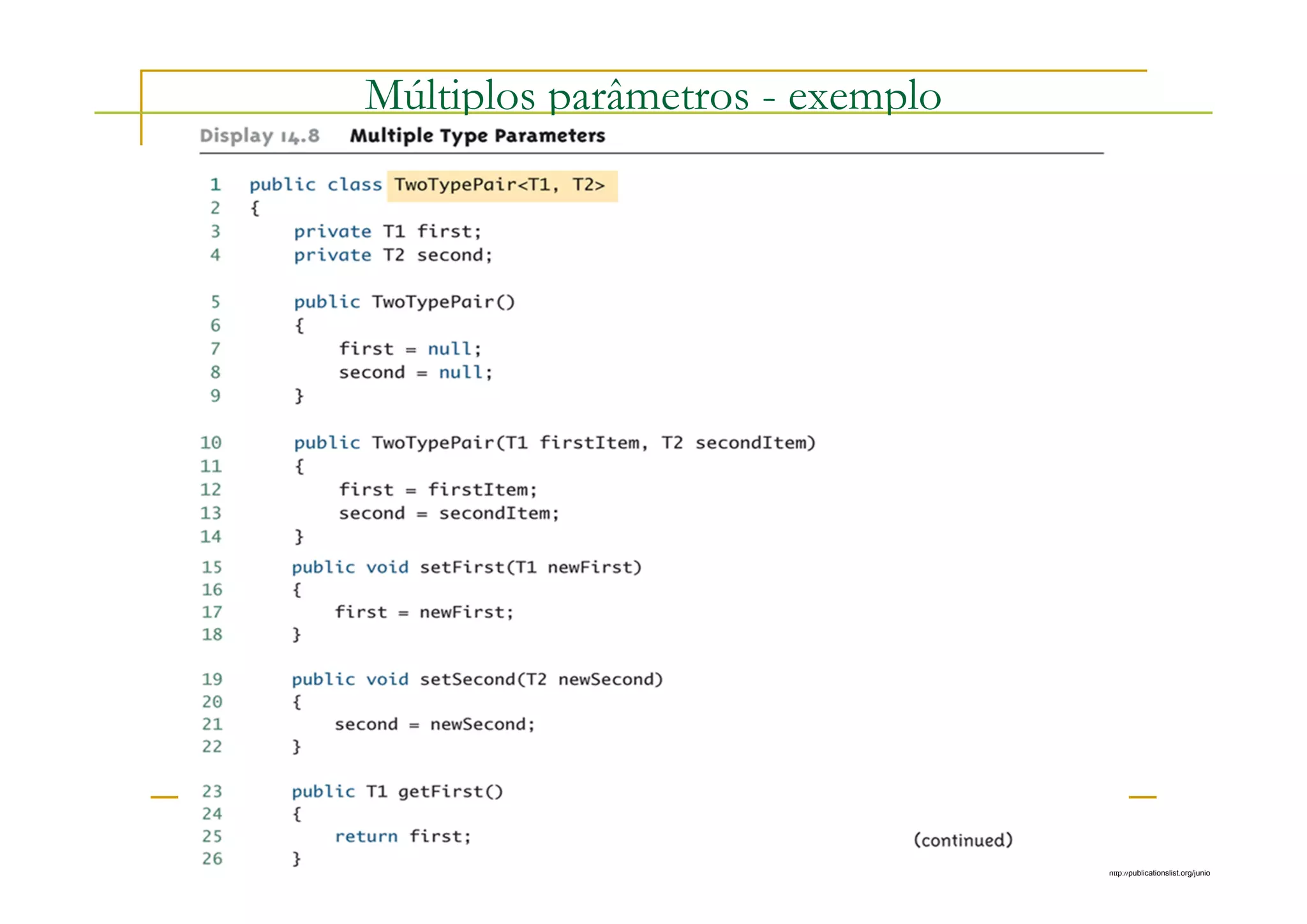
Task: Click the statement 'second = null;'
Action: click(415, 373)
